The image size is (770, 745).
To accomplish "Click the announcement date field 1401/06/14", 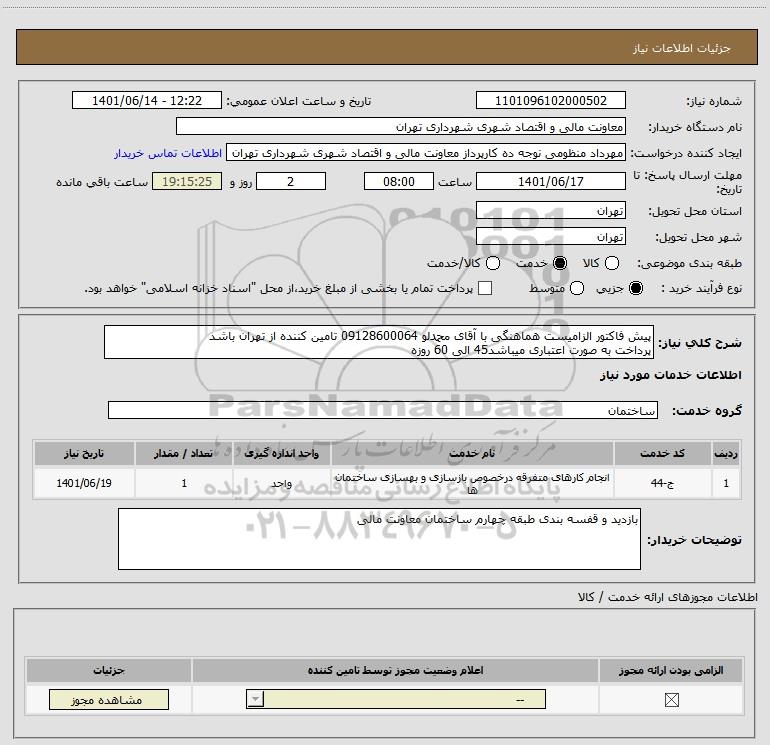I will pos(147,100).
